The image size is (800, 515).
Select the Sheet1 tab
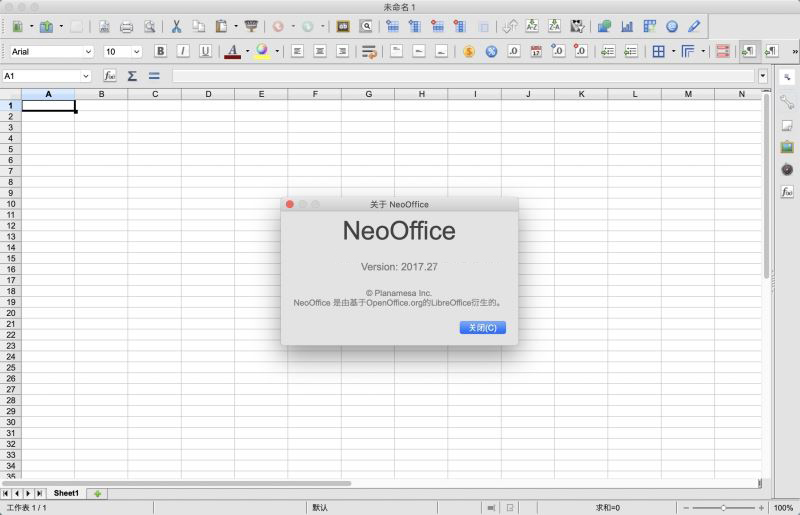[66, 494]
